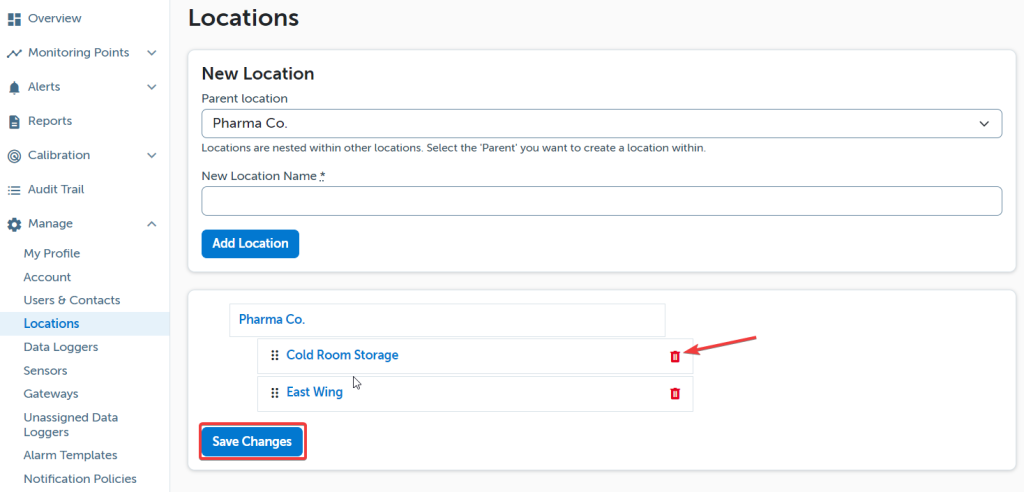Click the Monitoring Points chart icon
This screenshot has height=492, width=1024.
tap(14, 53)
